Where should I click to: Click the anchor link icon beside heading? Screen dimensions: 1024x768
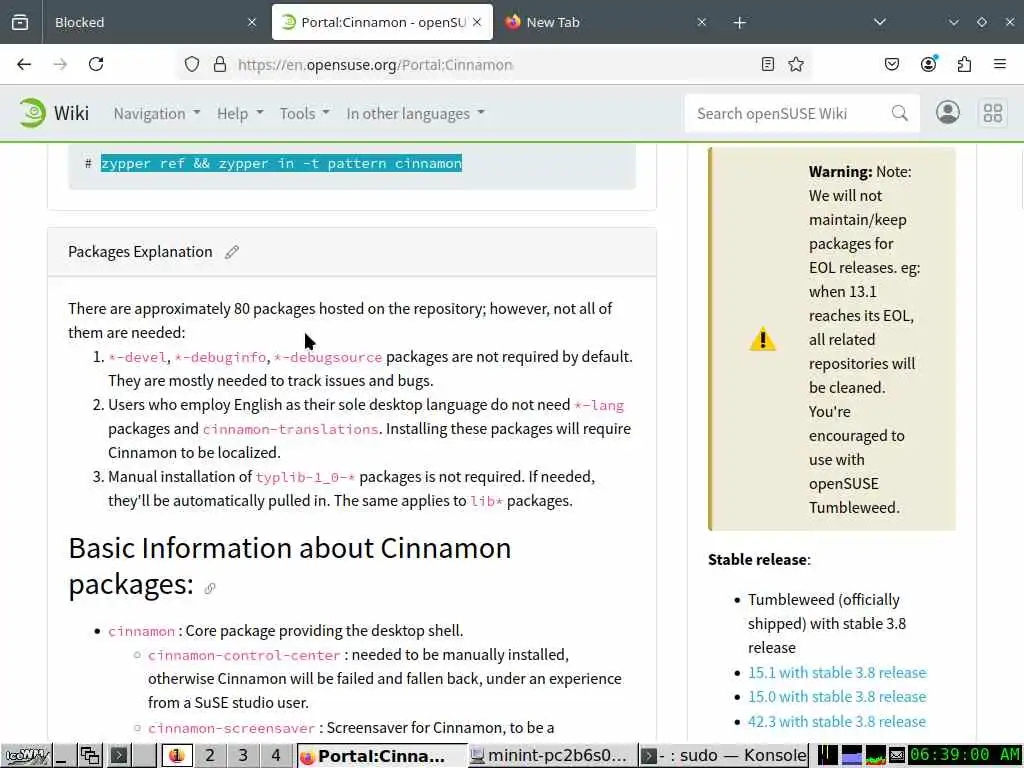pyautogui.click(x=210, y=588)
